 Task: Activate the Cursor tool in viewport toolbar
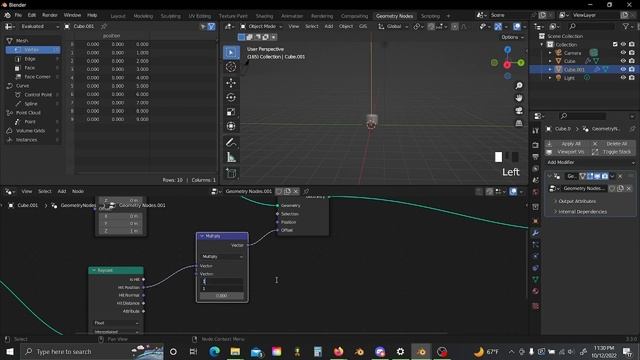pyautogui.click(x=231, y=67)
